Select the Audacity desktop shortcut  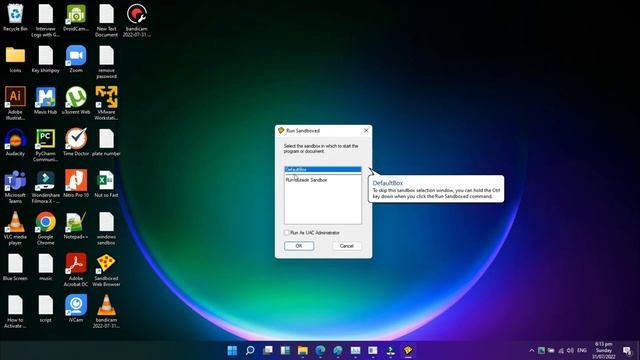(x=15, y=142)
